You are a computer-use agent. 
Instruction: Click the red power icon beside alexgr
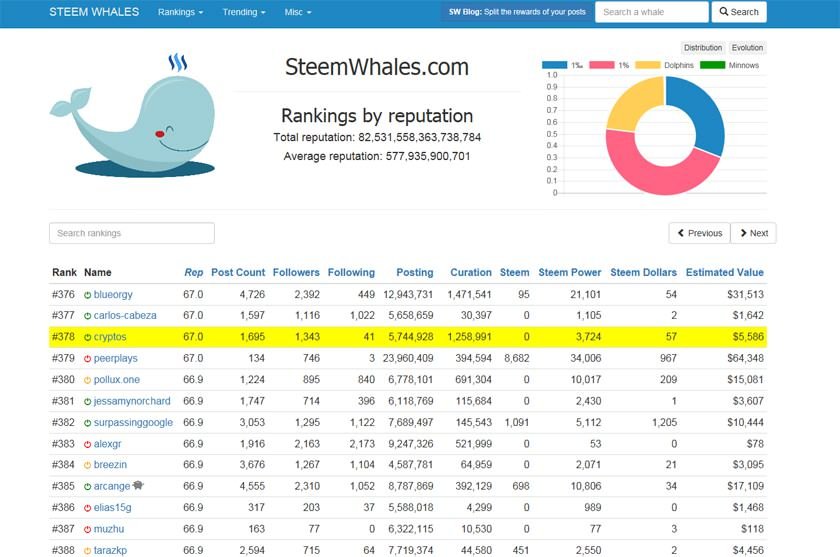[87, 445]
